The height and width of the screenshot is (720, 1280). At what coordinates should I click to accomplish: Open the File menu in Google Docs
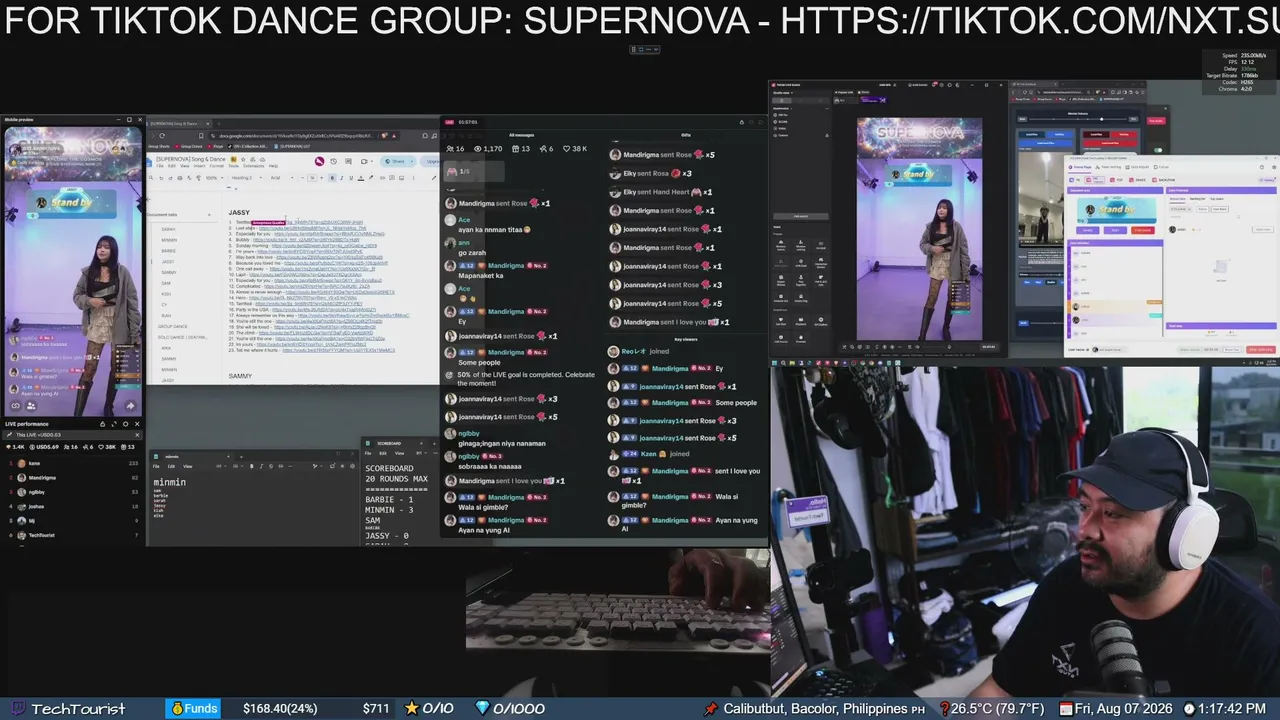pos(161,166)
